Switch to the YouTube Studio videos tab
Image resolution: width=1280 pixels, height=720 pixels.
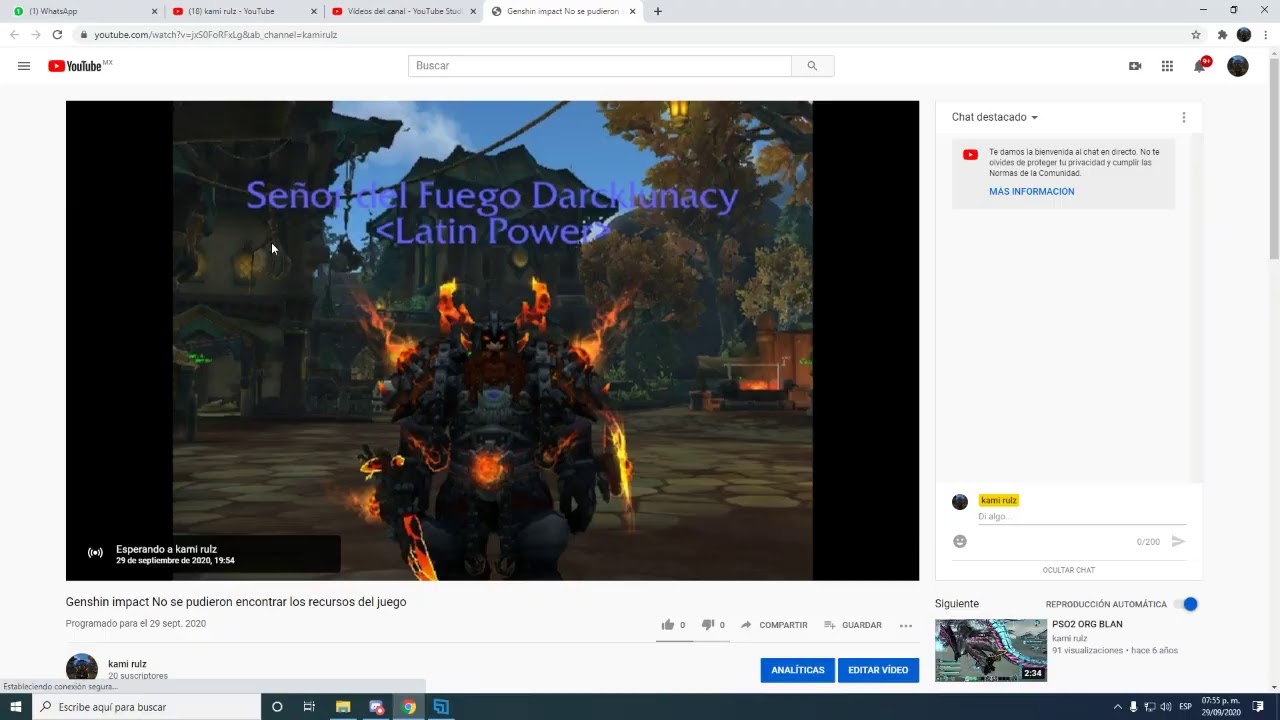404,11
